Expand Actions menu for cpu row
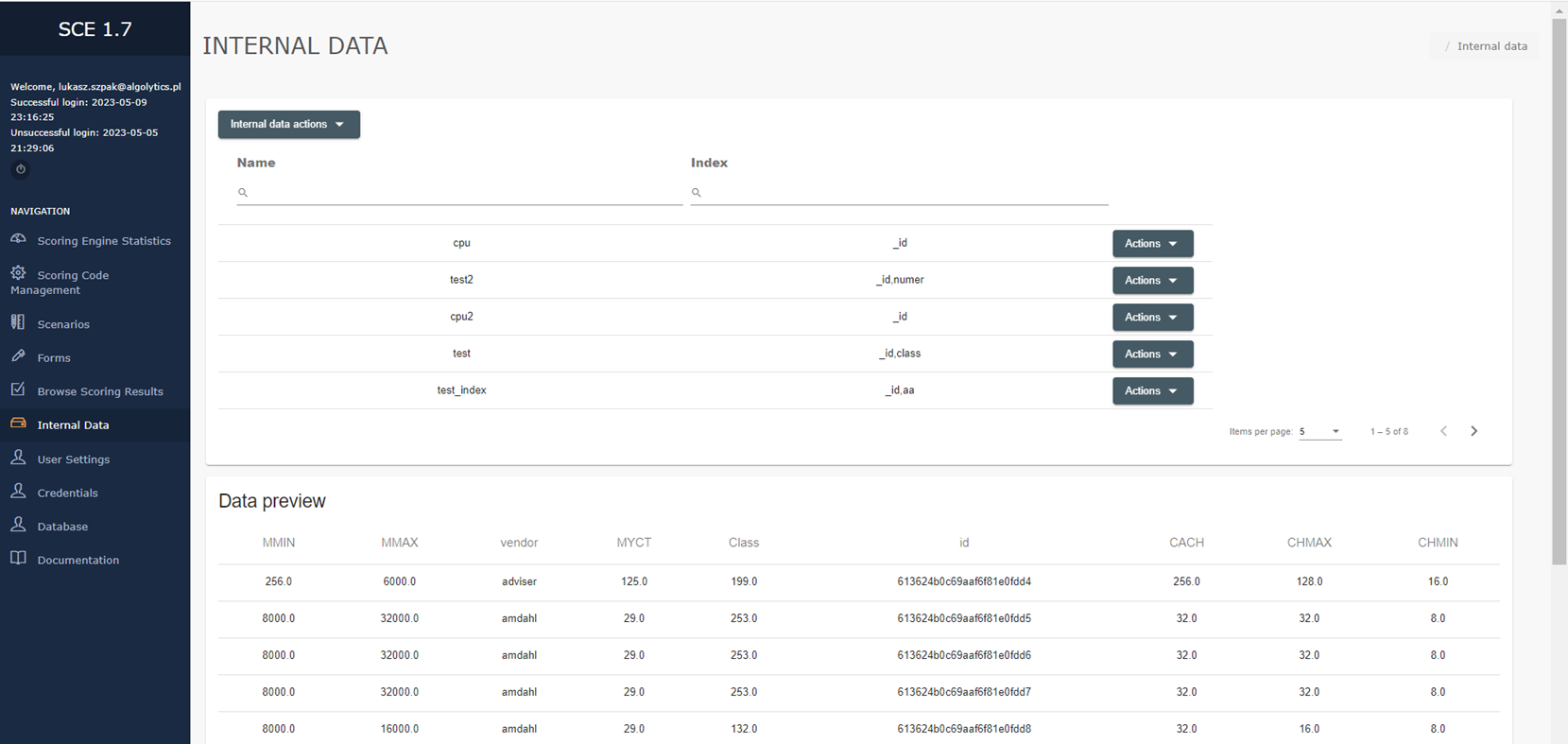Screen dimensions: 1568x744 (x=1152, y=244)
